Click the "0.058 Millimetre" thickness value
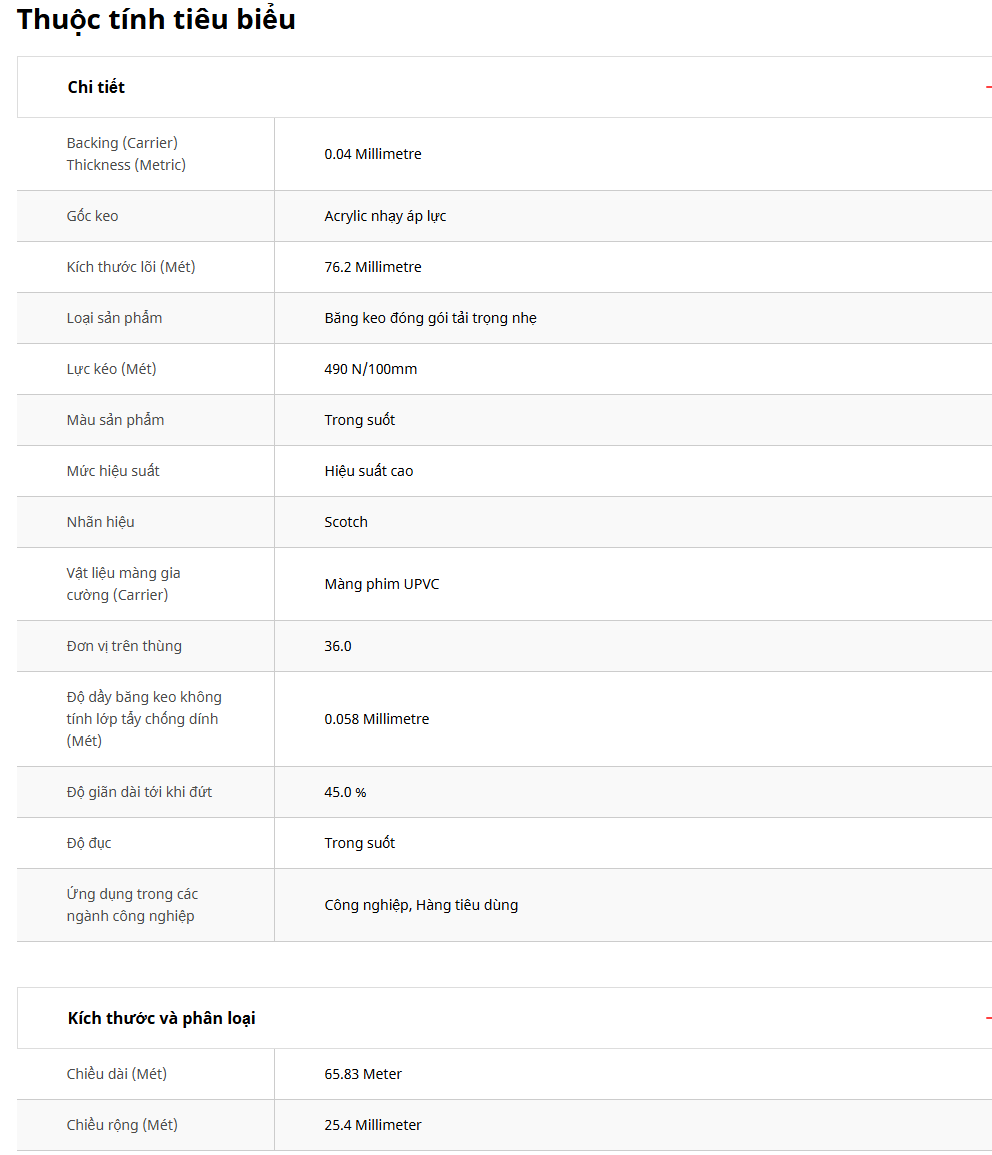 point(376,719)
